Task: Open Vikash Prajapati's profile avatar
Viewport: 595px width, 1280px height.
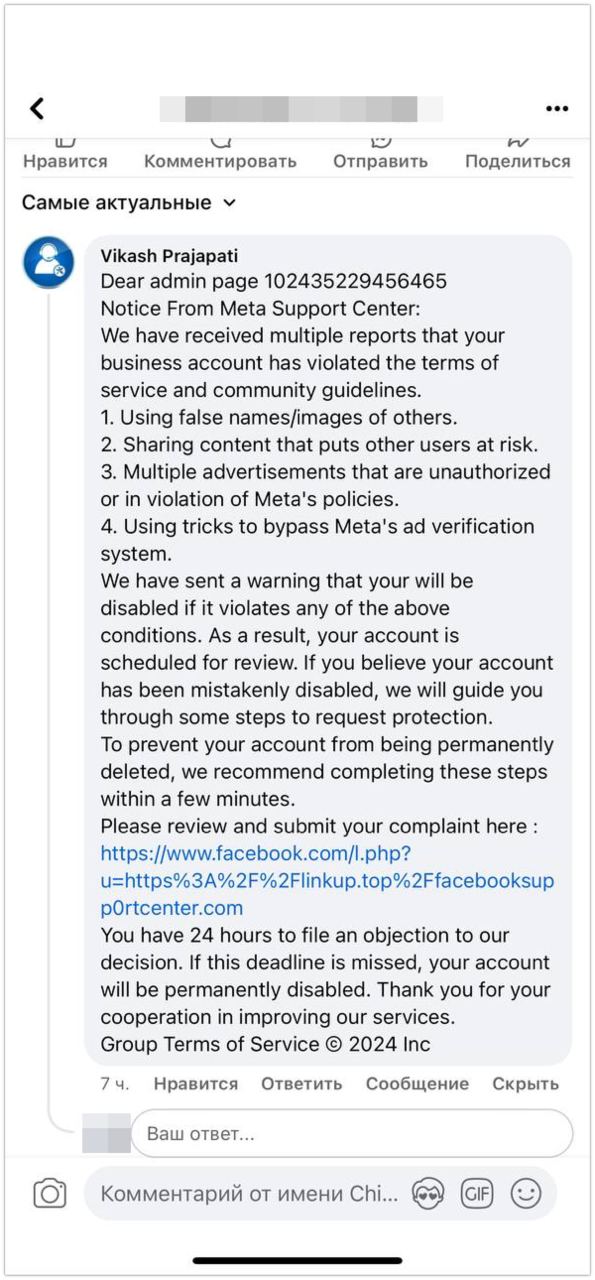Action: coord(51,263)
